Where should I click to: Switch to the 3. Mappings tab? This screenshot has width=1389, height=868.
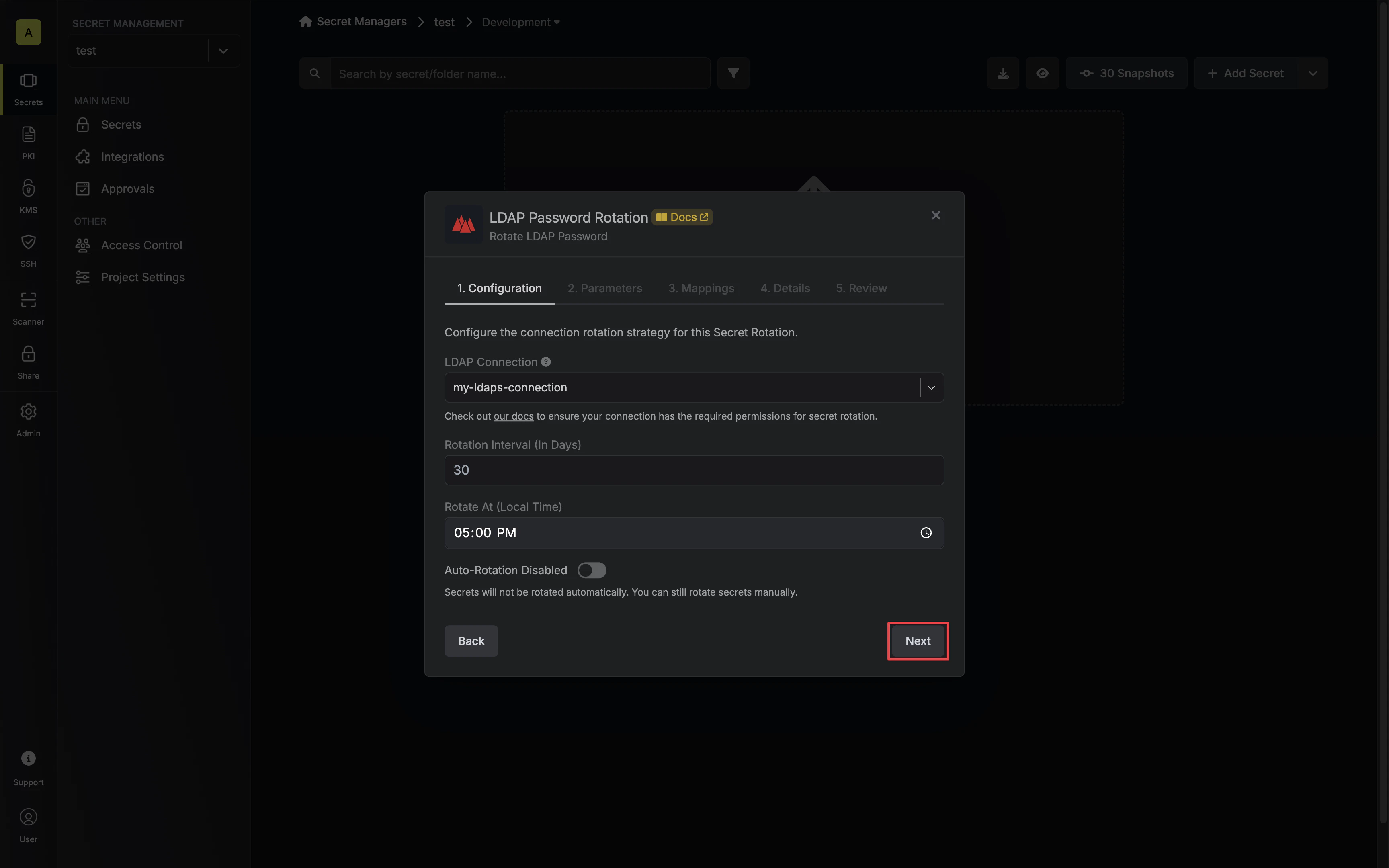(x=701, y=288)
